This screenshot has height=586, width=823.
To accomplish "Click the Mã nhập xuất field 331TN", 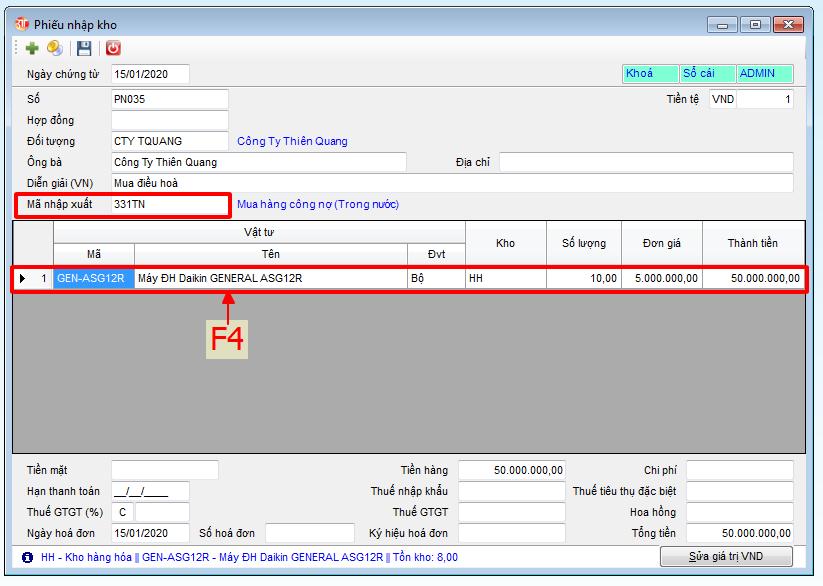I will (x=169, y=204).
